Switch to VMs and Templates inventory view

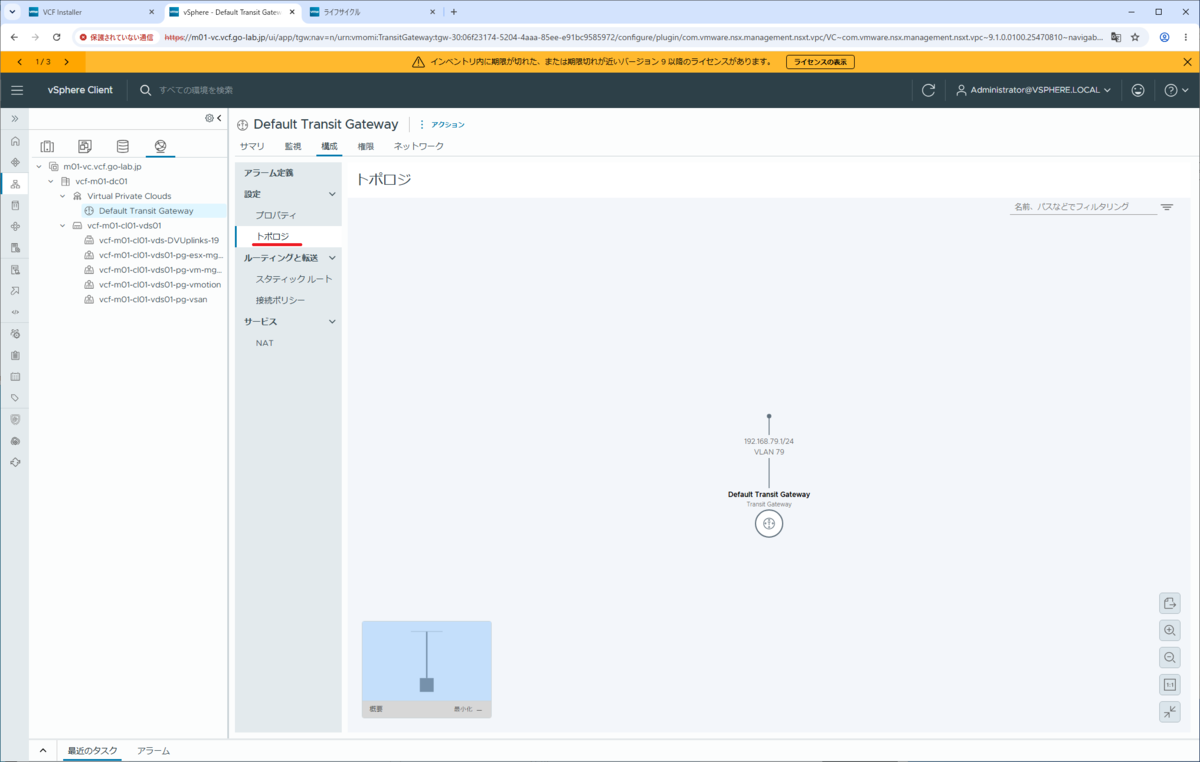click(x=85, y=146)
